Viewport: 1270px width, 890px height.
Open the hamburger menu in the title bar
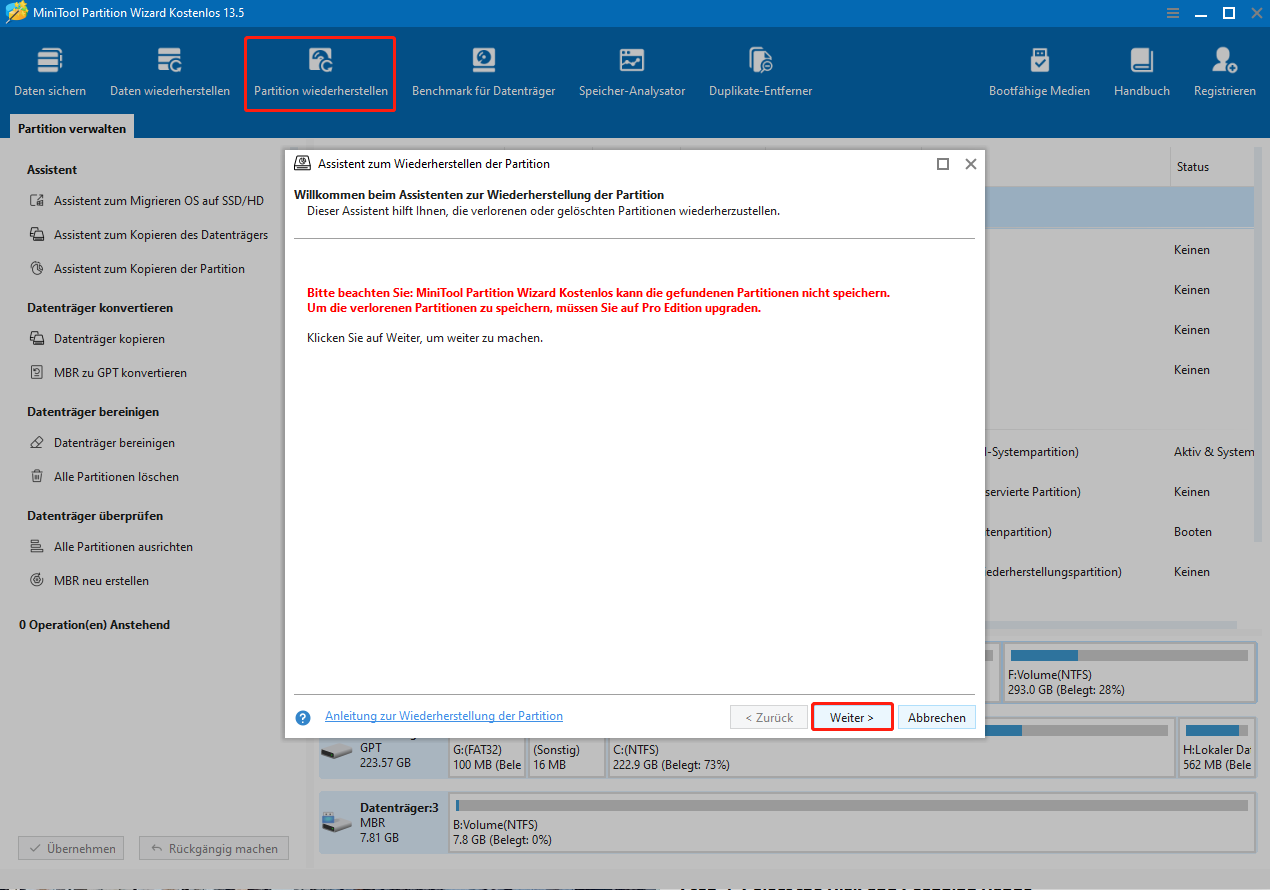1172,13
